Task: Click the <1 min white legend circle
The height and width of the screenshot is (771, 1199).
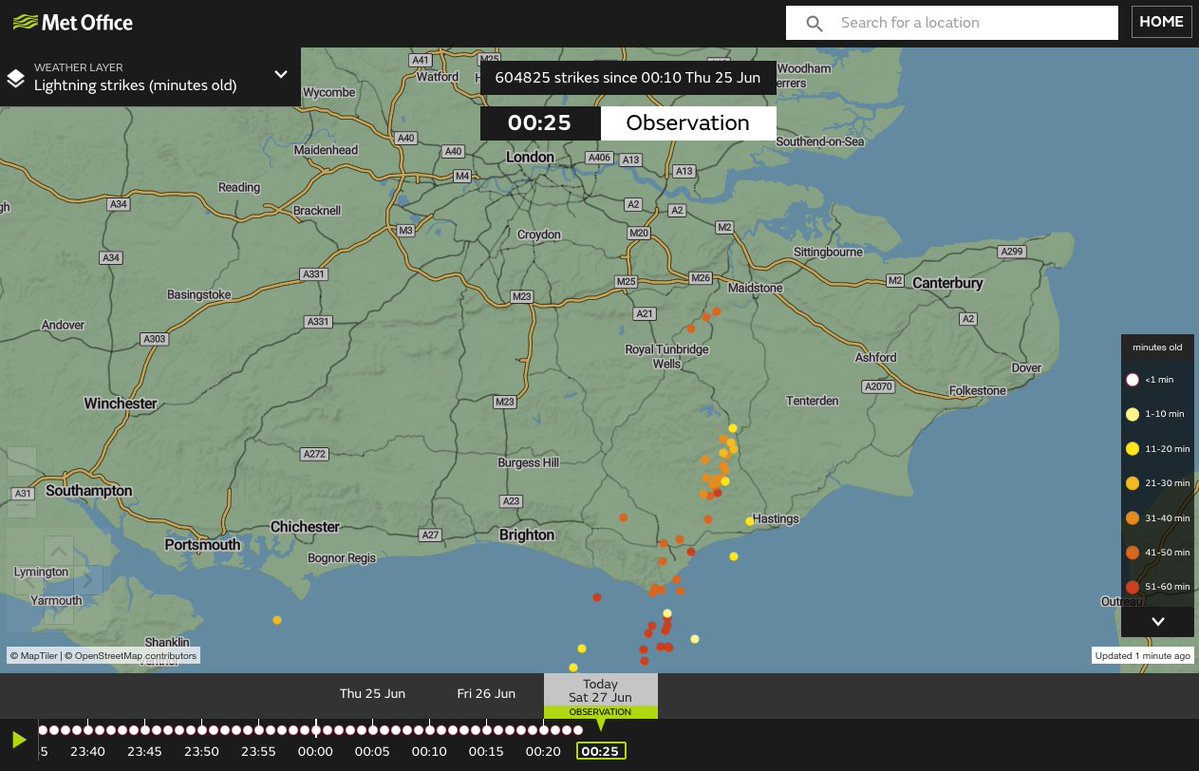Action: point(1132,379)
